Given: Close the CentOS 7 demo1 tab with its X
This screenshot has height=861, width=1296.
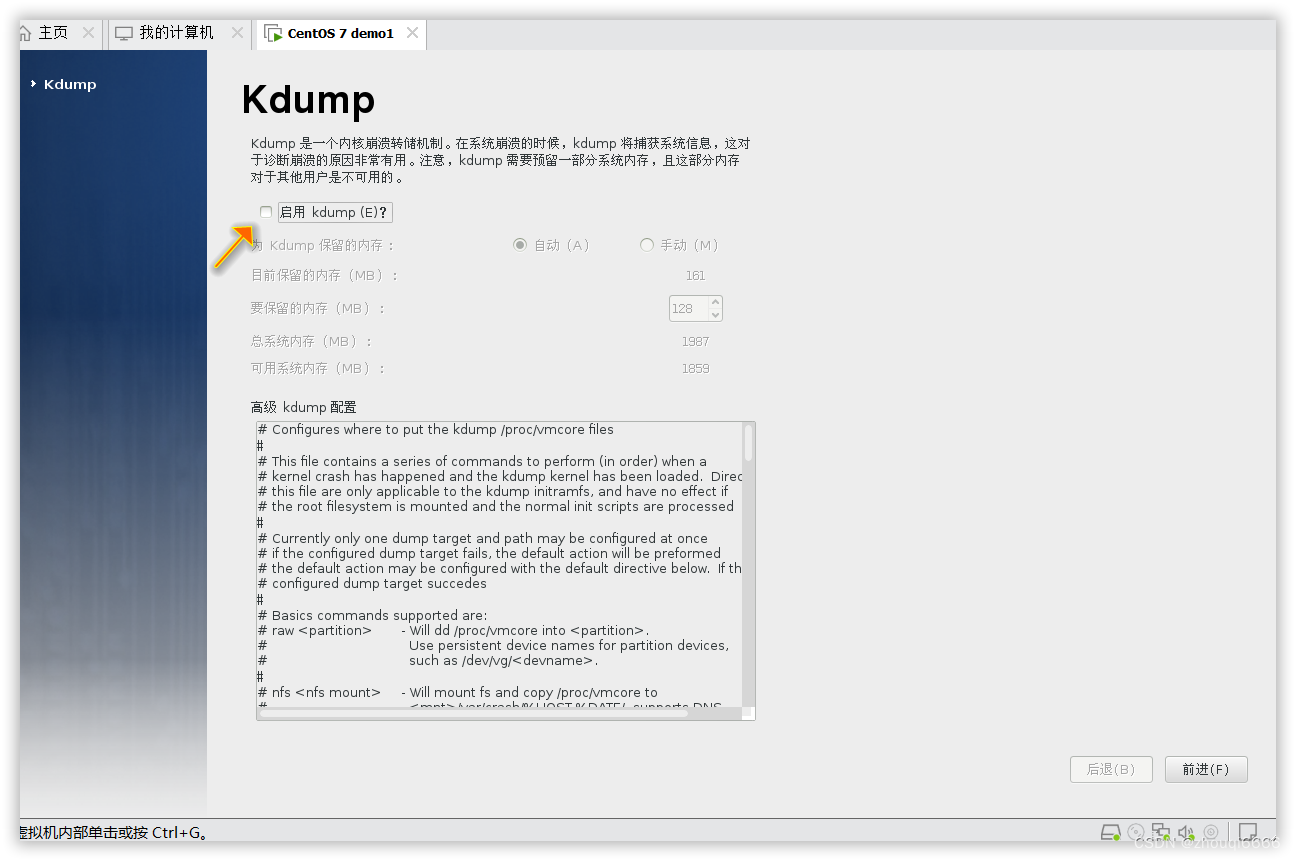Looking at the screenshot, I should point(412,33).
